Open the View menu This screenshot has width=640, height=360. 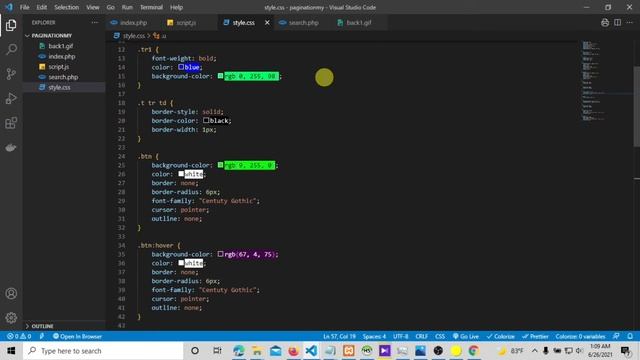pos(93,7)
